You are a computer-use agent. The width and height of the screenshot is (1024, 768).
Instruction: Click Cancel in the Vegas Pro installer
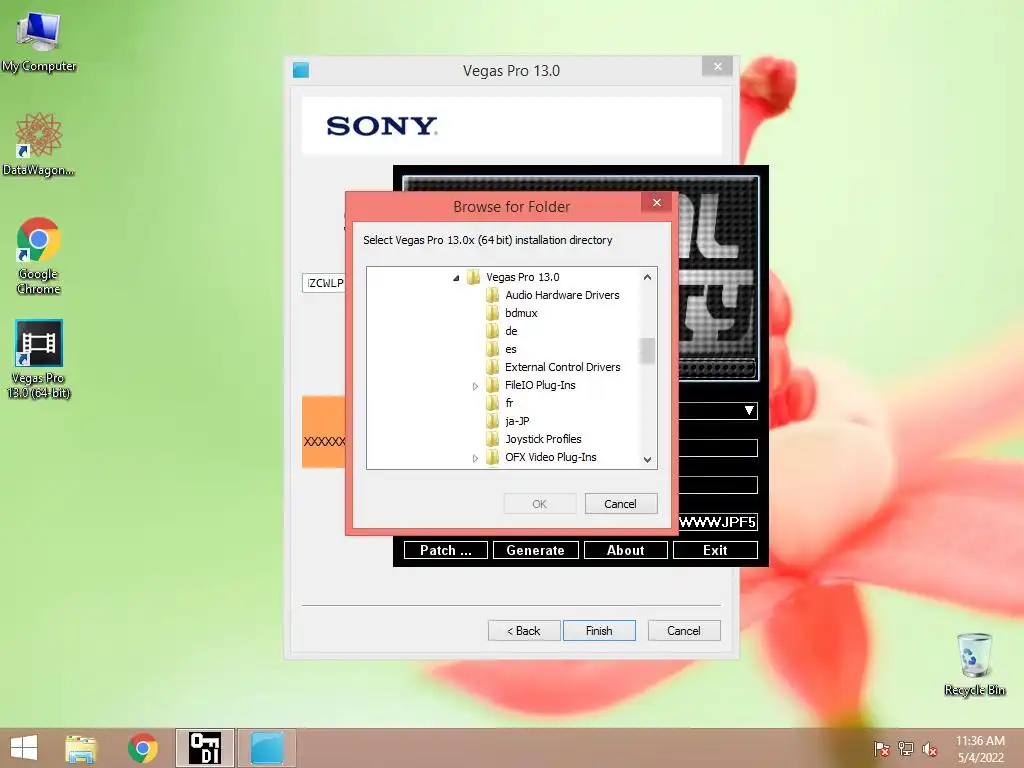click(x=684, y=631)
